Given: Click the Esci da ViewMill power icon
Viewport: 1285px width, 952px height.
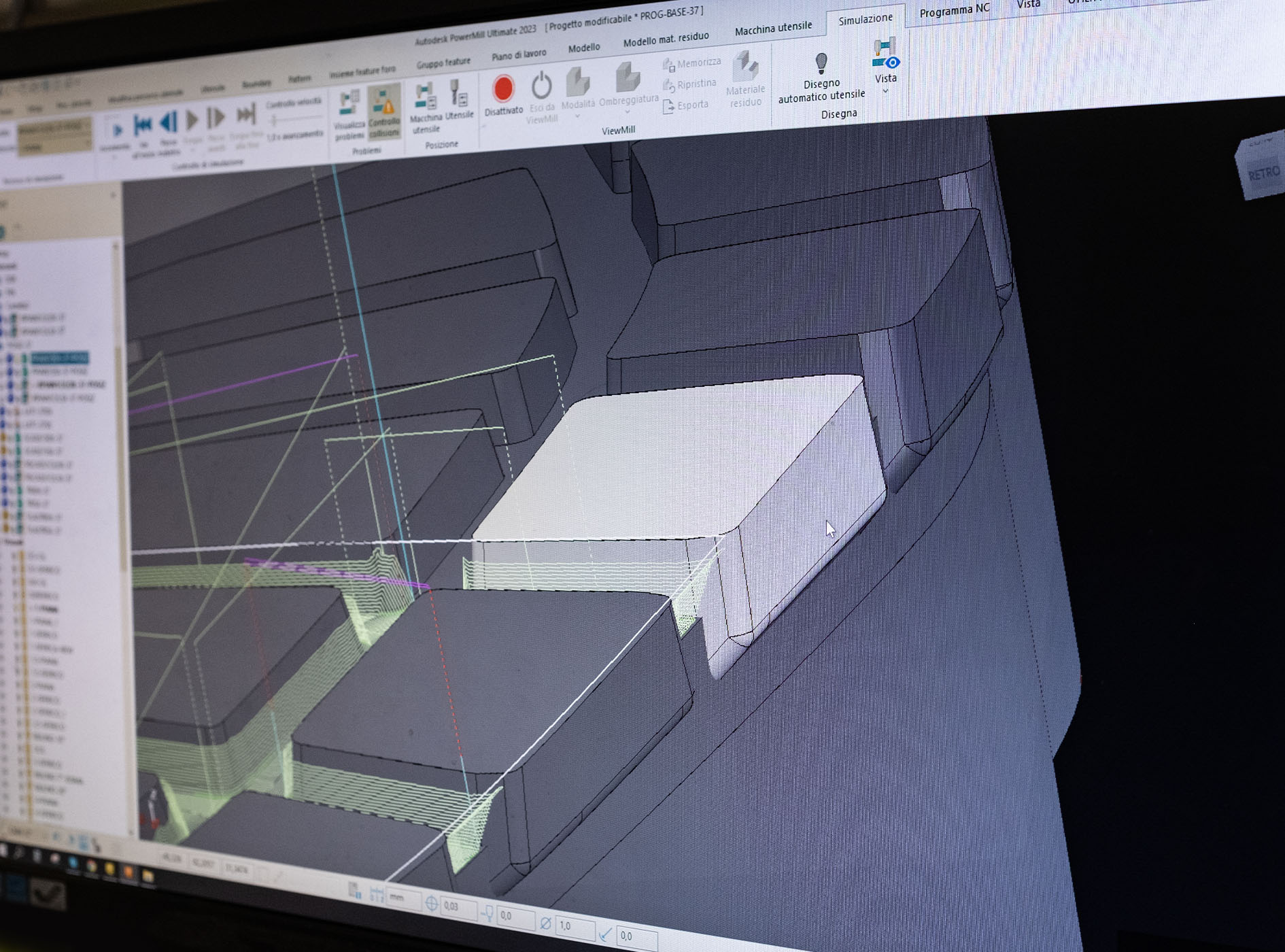Looking at the screenshot, I should pos(541,86).
